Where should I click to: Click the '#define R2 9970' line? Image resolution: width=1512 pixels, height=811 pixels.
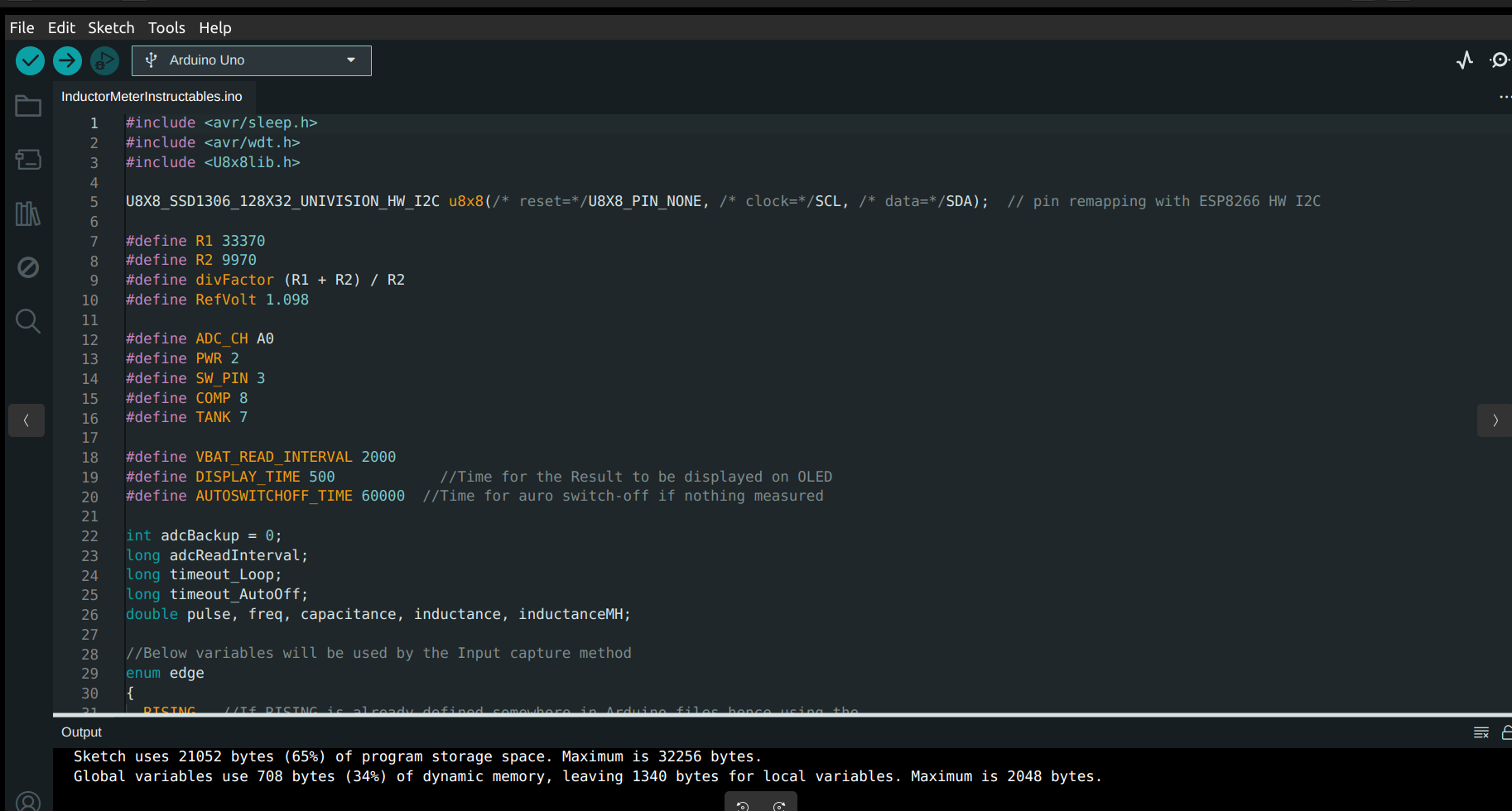[x=191, y=260]
